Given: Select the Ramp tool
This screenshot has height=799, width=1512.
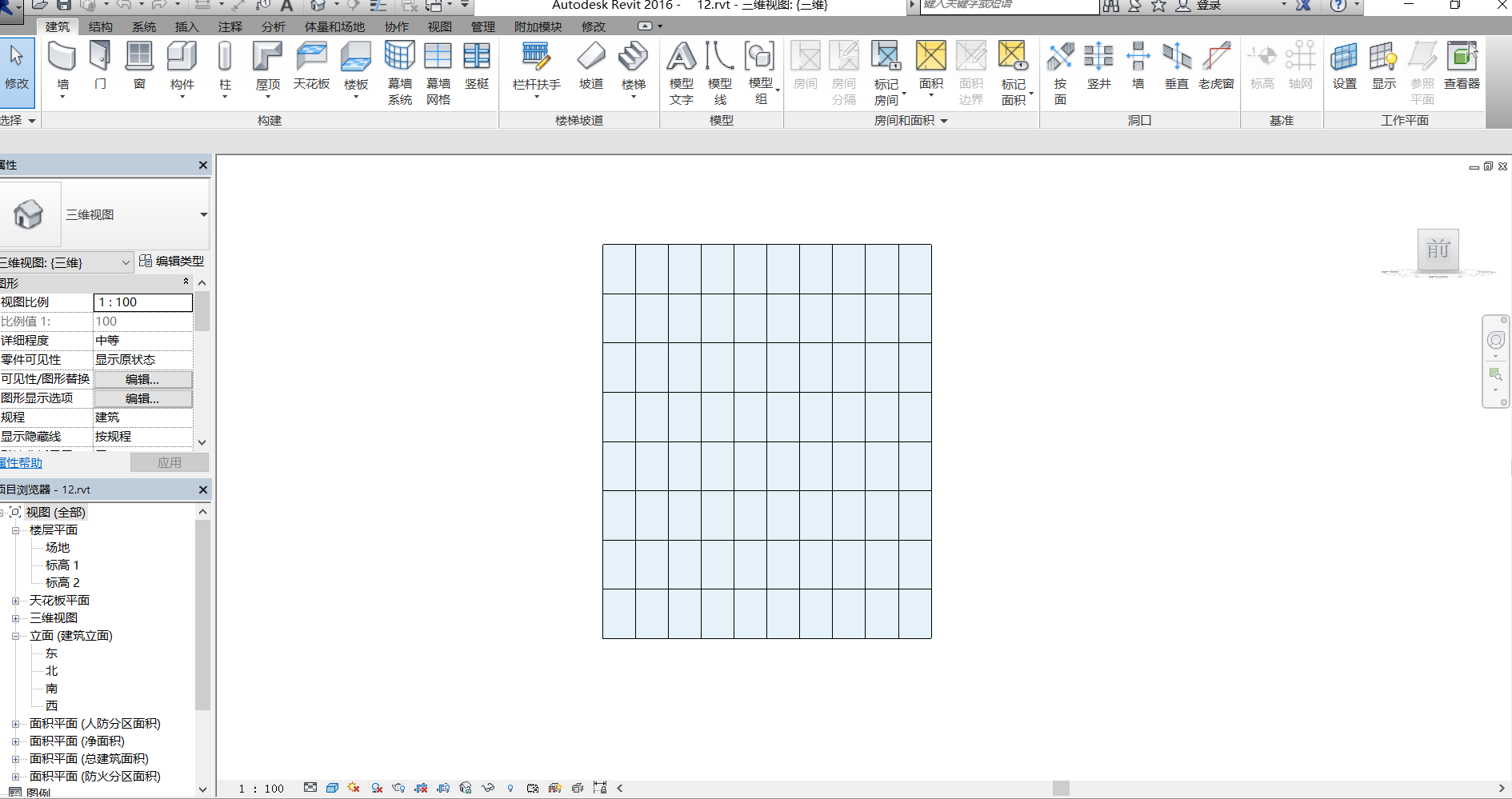Looking at the screenshot, I should (590, 66).
